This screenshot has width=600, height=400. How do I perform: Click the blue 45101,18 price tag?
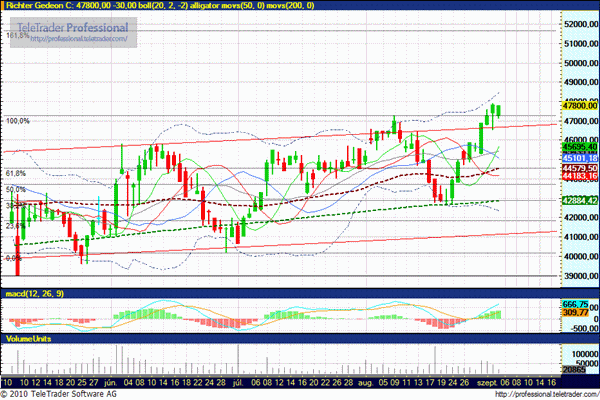[579, 158]
